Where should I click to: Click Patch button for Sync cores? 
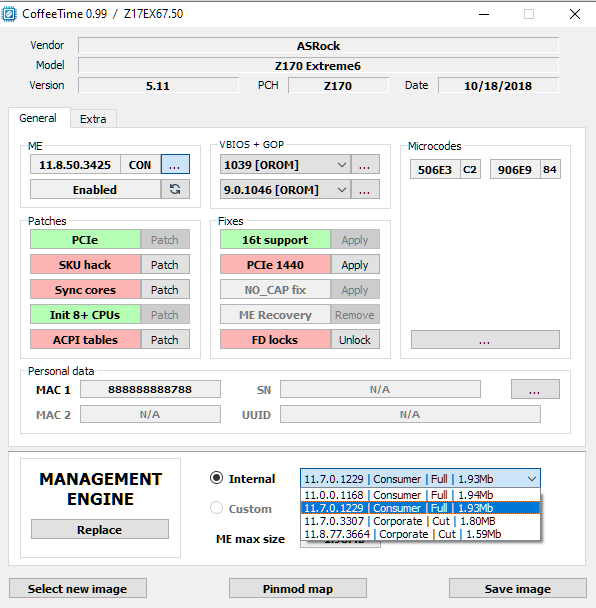(x=165, y=289)
